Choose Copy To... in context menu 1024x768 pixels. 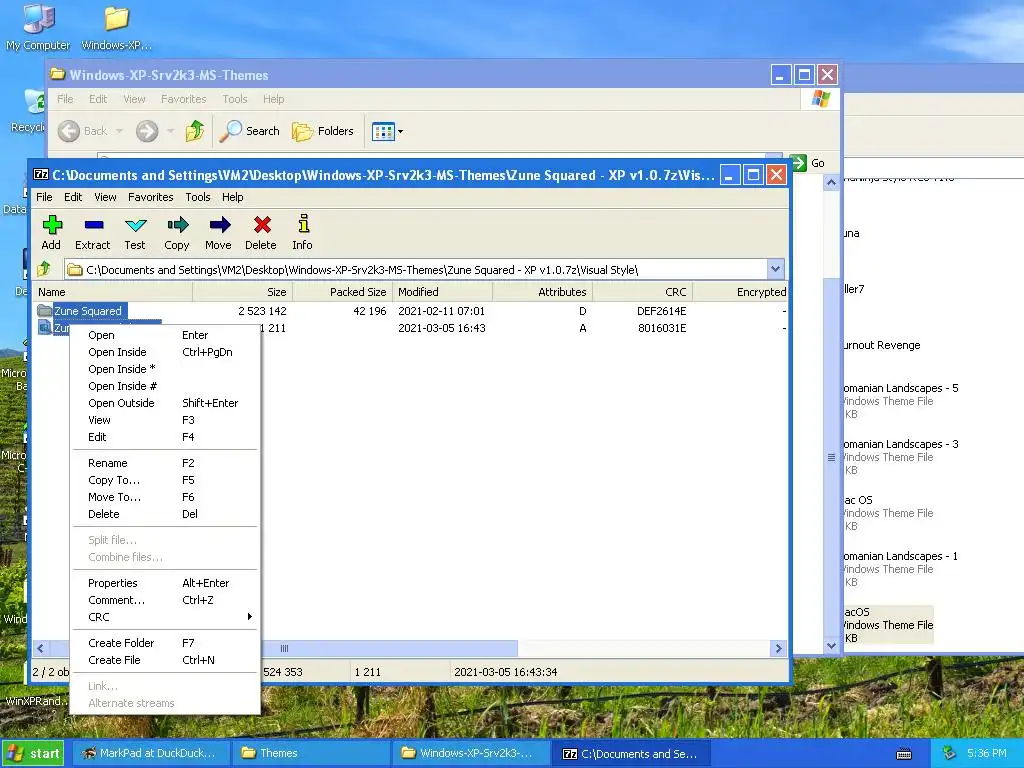(165, 480)
